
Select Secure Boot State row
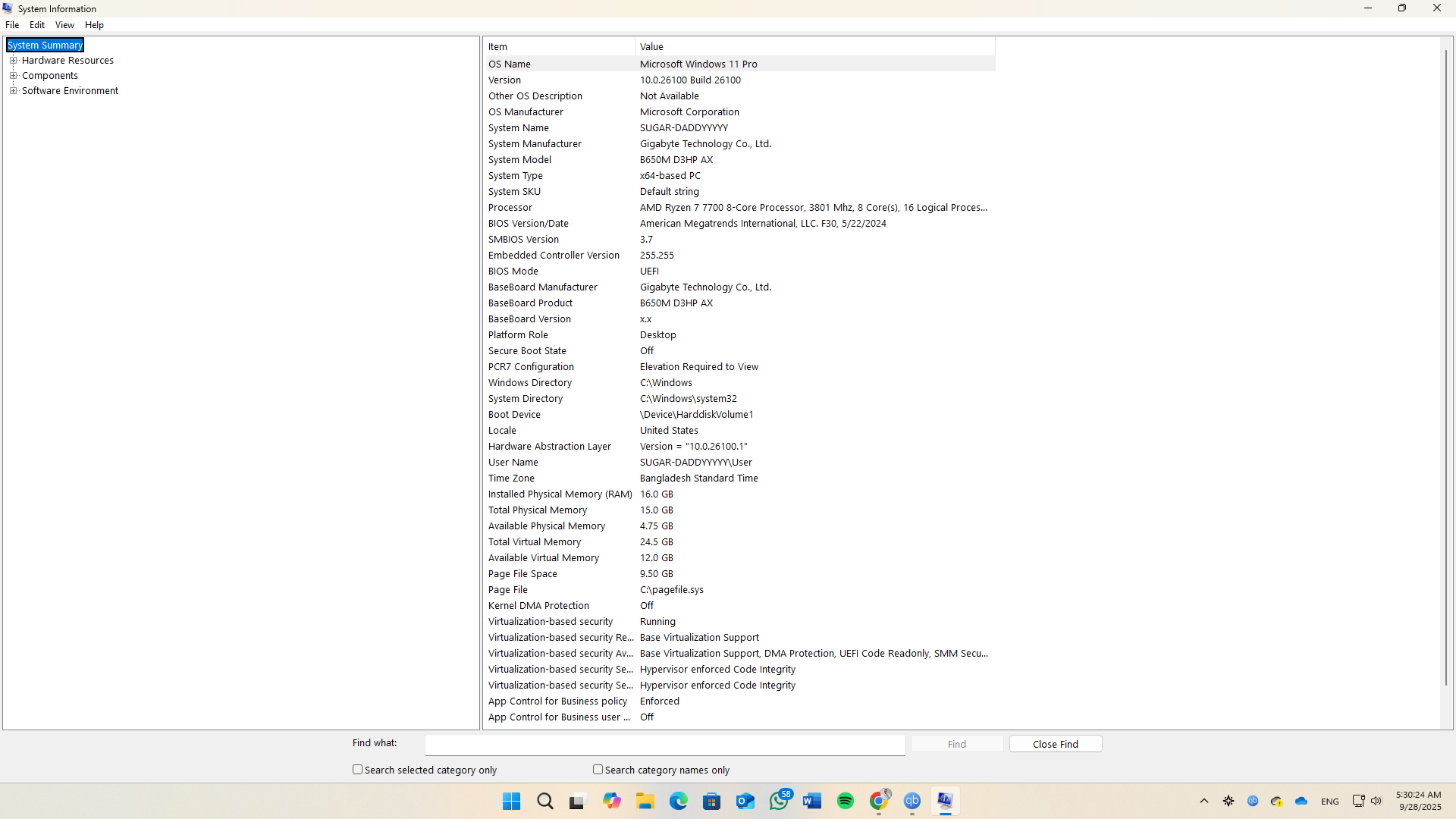point(740,351)
